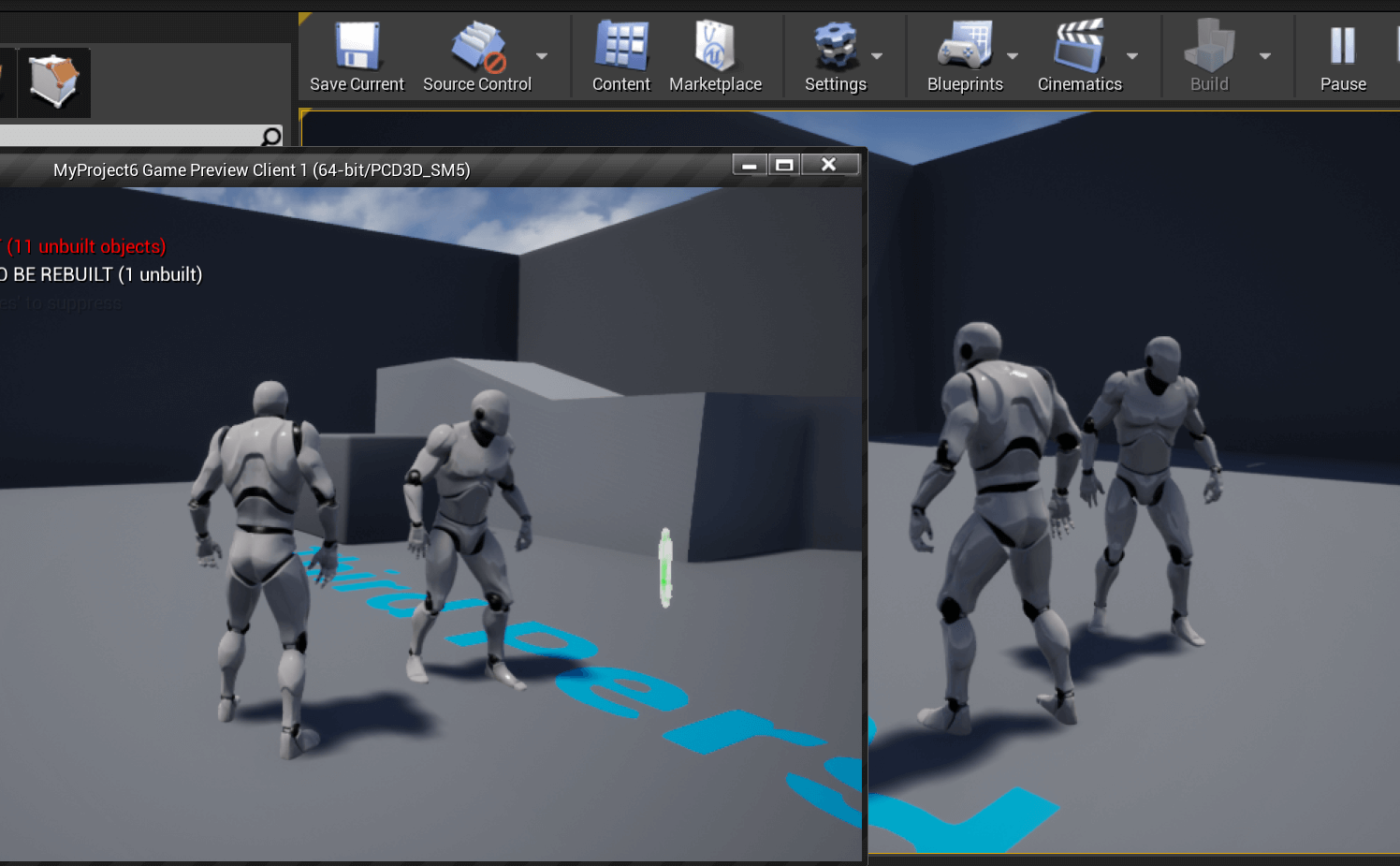
Task: Launch the Marketplace from toolbar
Action: (x=715, y=56)
